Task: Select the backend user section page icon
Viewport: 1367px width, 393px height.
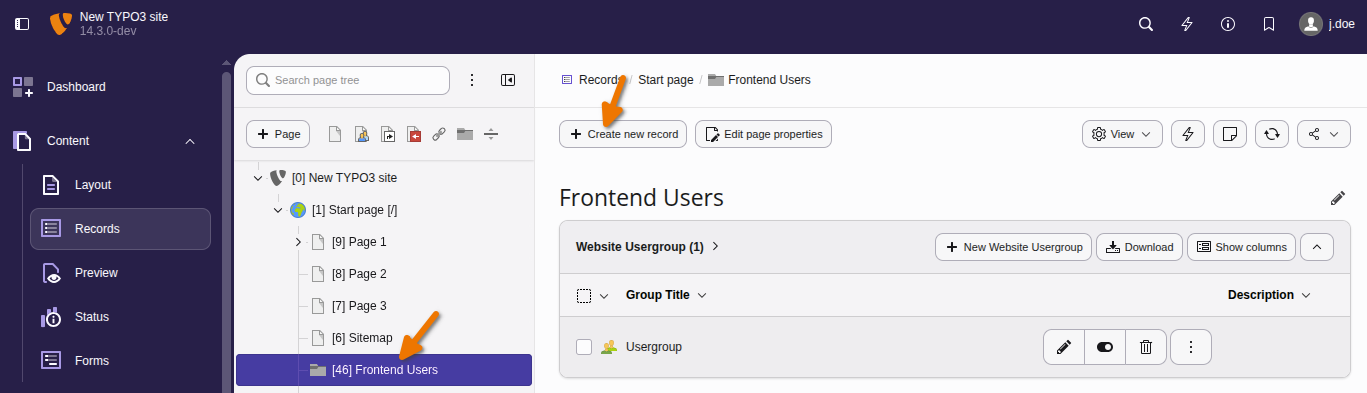Action: click(x=362, y=134)
